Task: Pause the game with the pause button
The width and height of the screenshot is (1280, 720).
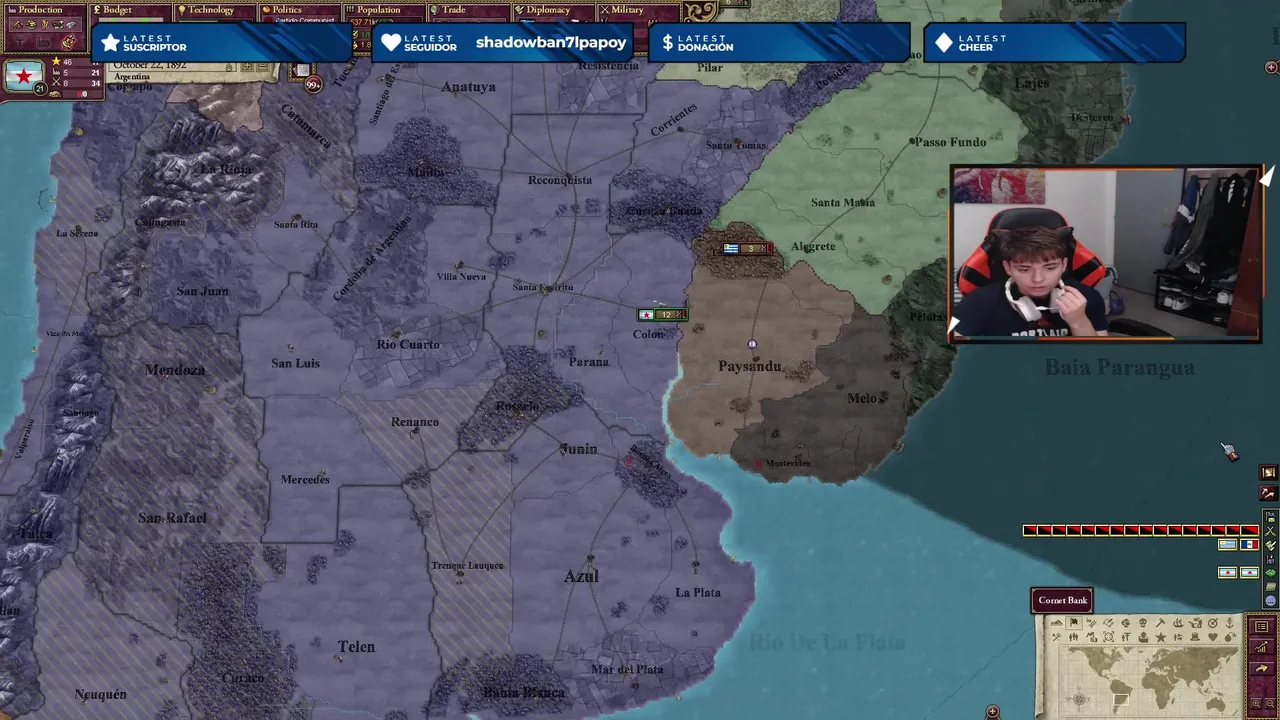Action: [229, 67]
